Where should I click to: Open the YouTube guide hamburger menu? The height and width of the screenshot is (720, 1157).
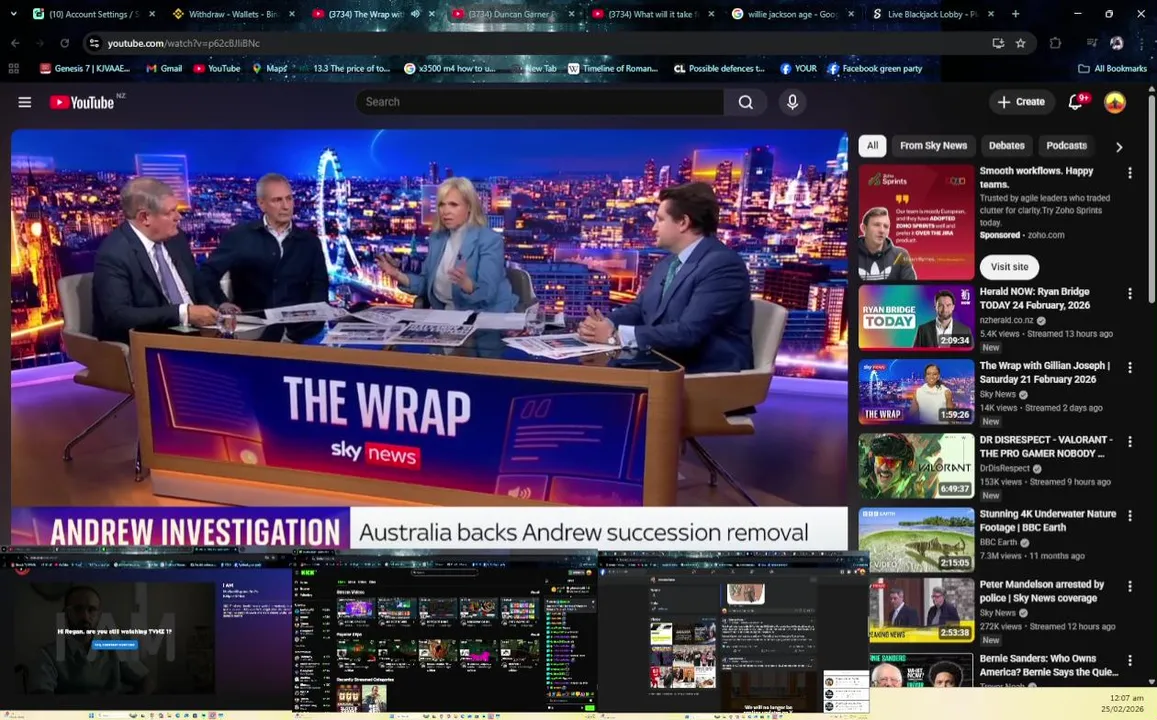point(25,103)
